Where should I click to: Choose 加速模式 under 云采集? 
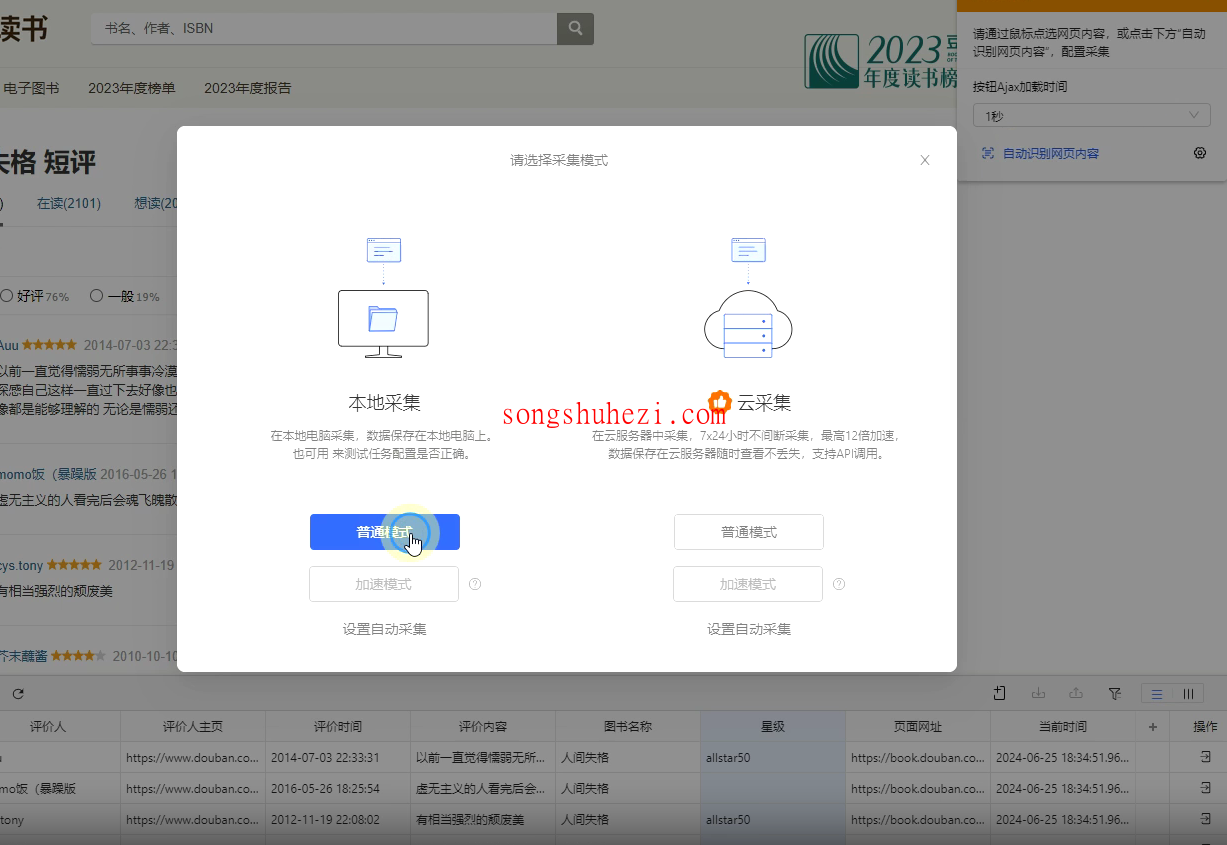pyautogui.click(x=748, y=584)
